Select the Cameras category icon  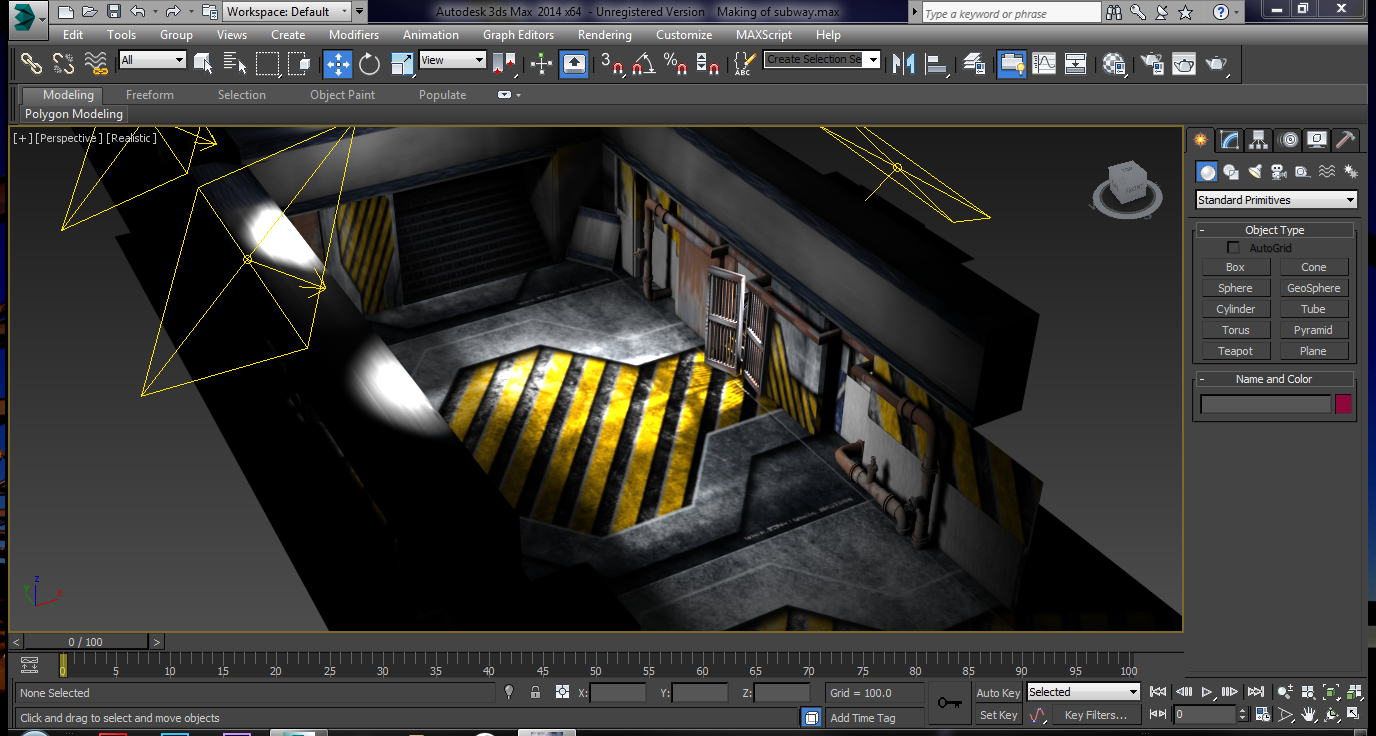tap(1279, 172)
